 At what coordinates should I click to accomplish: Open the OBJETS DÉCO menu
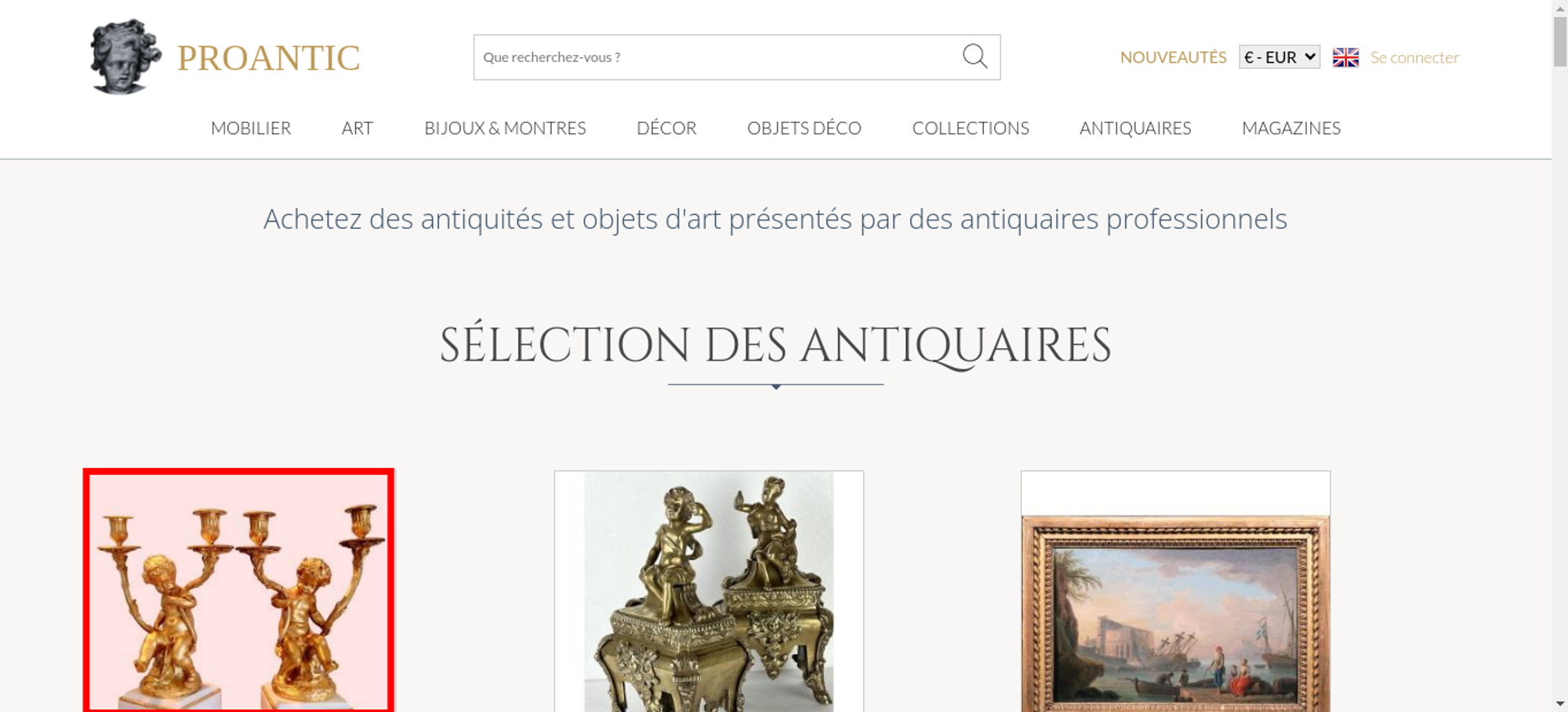coord(804,128)
